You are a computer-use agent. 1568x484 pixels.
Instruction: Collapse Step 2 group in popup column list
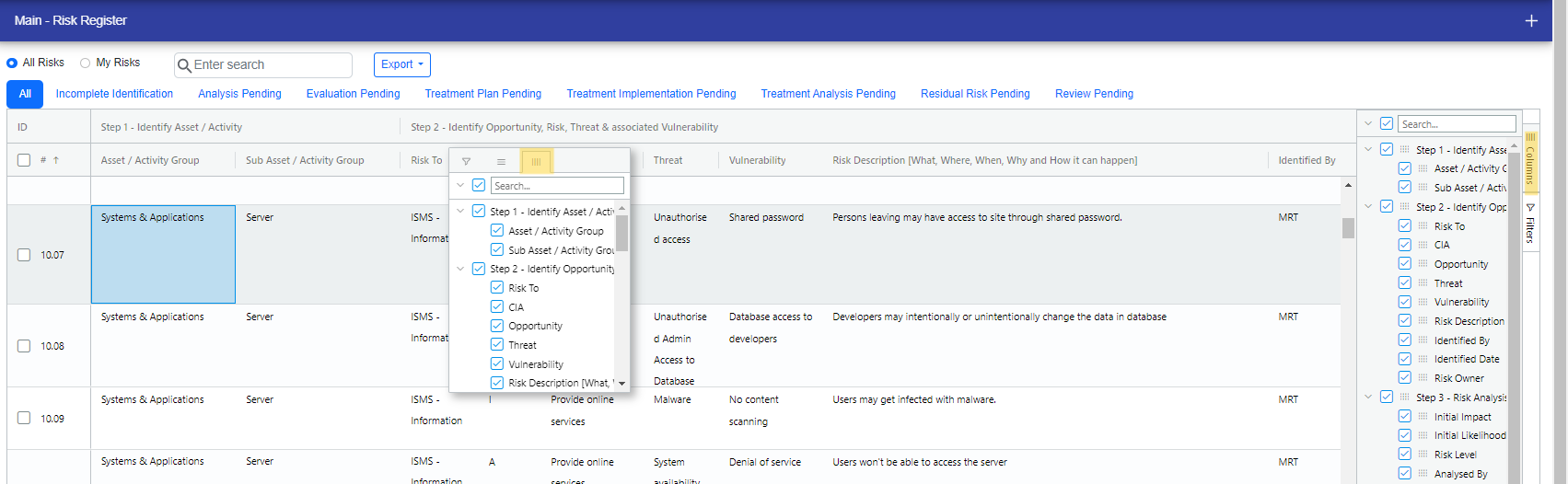[x=460, y=269]
